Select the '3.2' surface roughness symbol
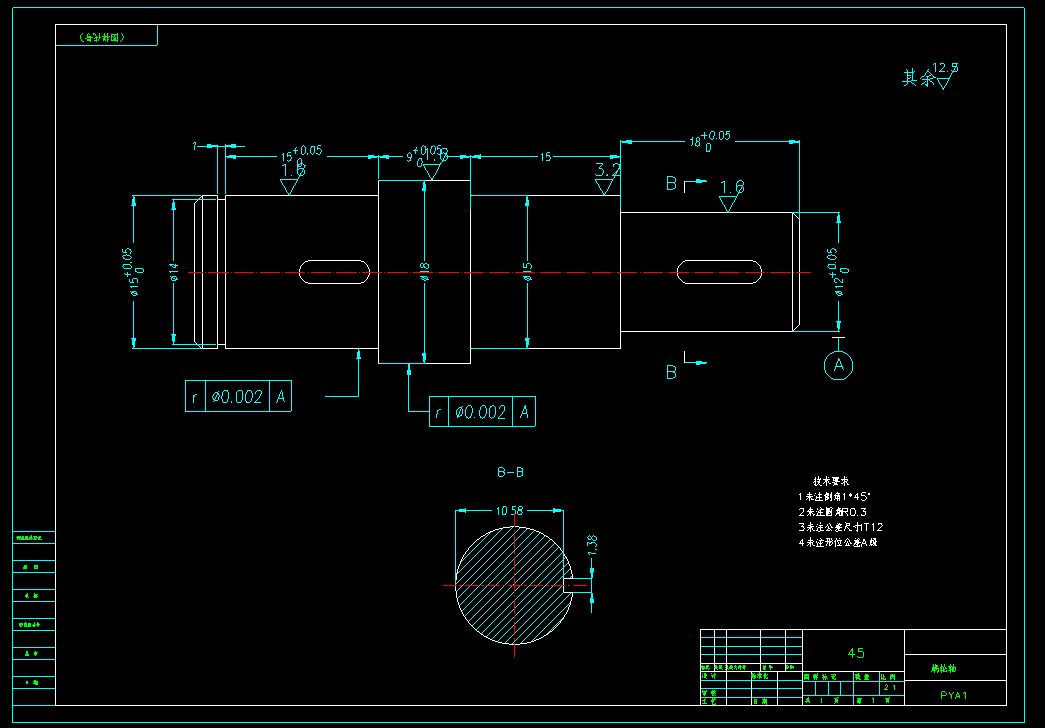Viewport: 1045px width, 728px height. 606,178
